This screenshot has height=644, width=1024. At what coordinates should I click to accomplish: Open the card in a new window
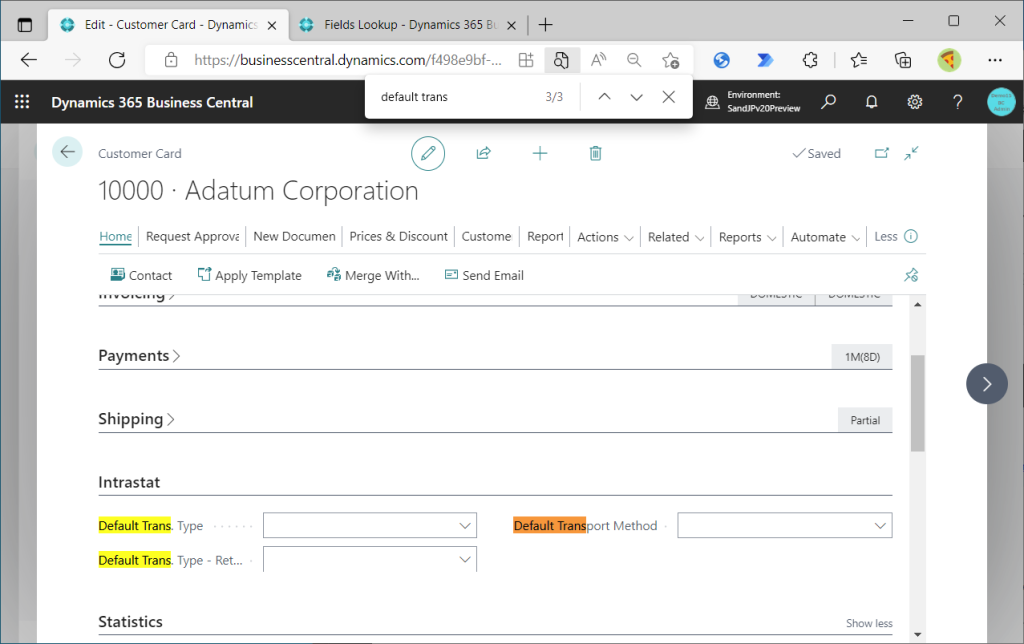(x=882, y=153)
